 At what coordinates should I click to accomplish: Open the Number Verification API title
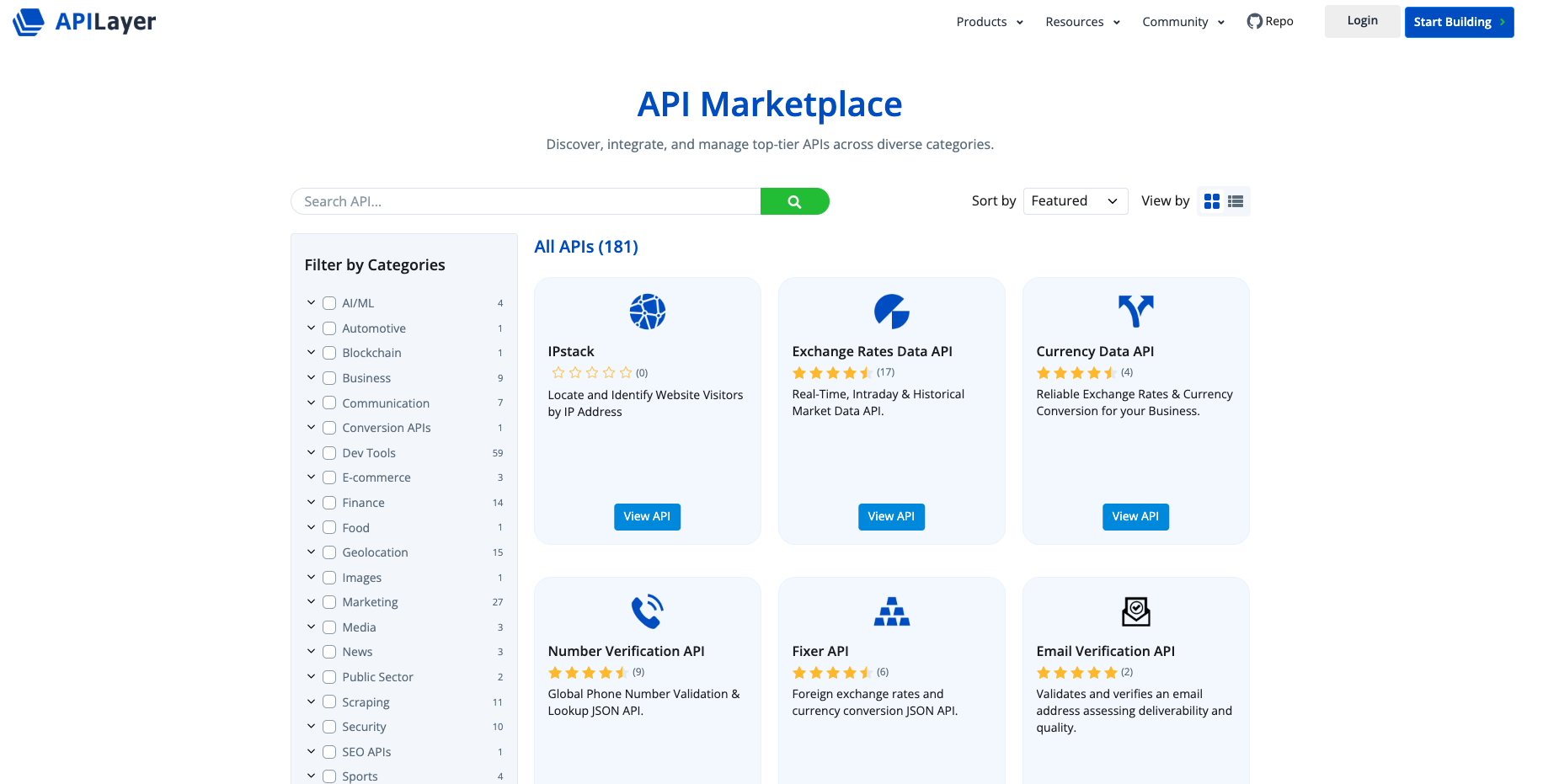tap(626, 651)
